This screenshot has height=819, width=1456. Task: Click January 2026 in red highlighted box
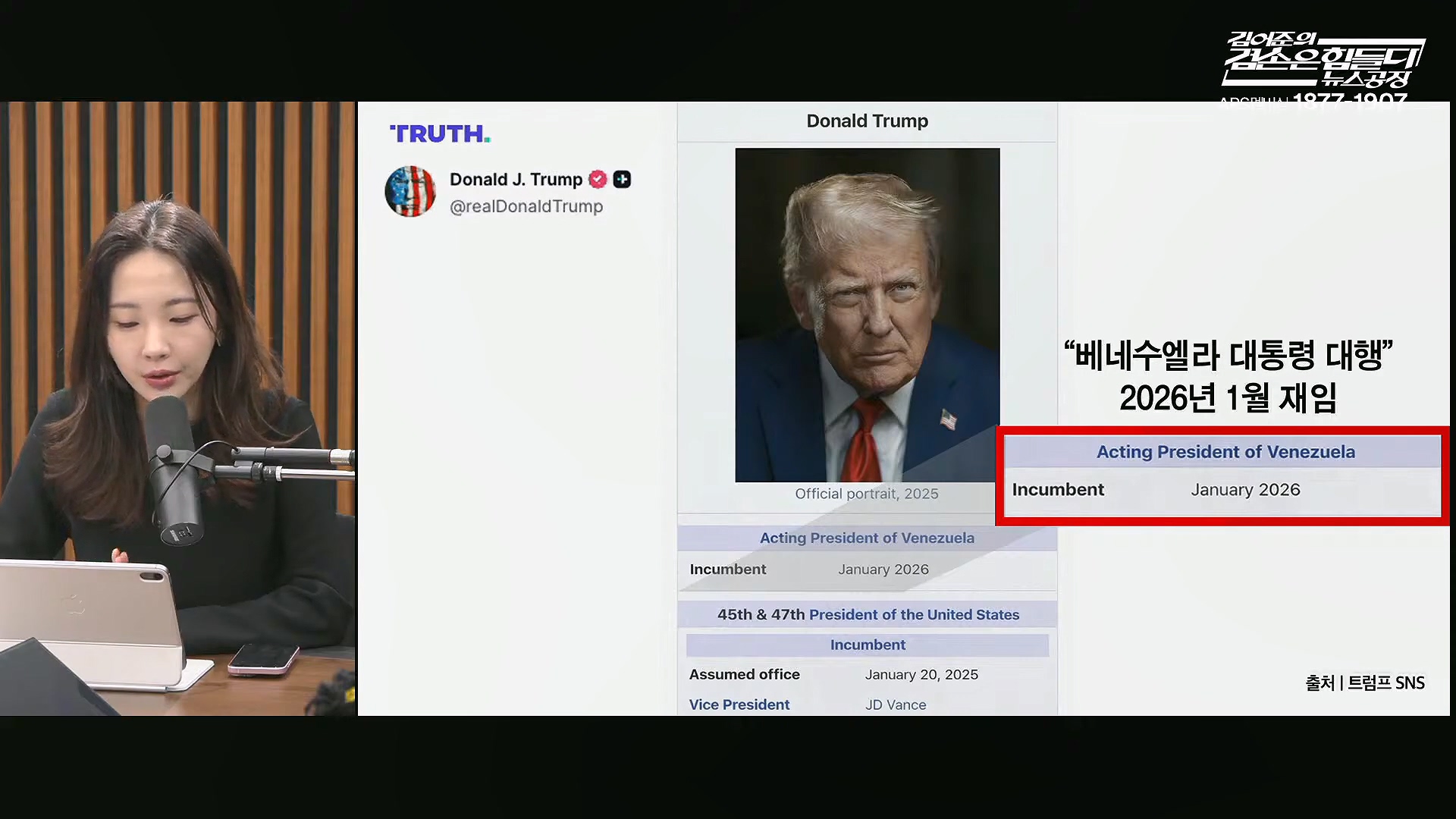[x=1245, y=490]
